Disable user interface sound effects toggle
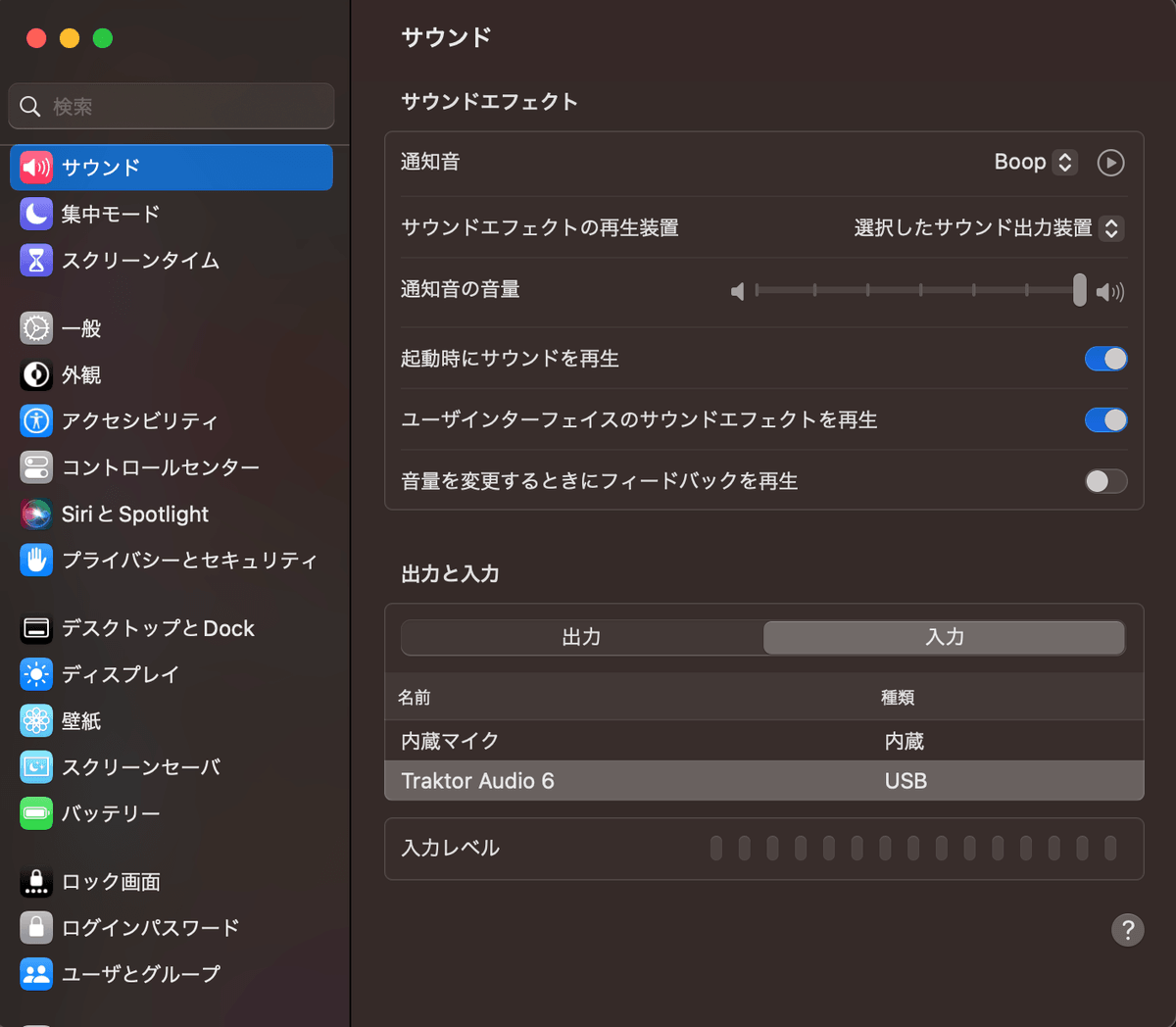 (x=1105, y=419)
